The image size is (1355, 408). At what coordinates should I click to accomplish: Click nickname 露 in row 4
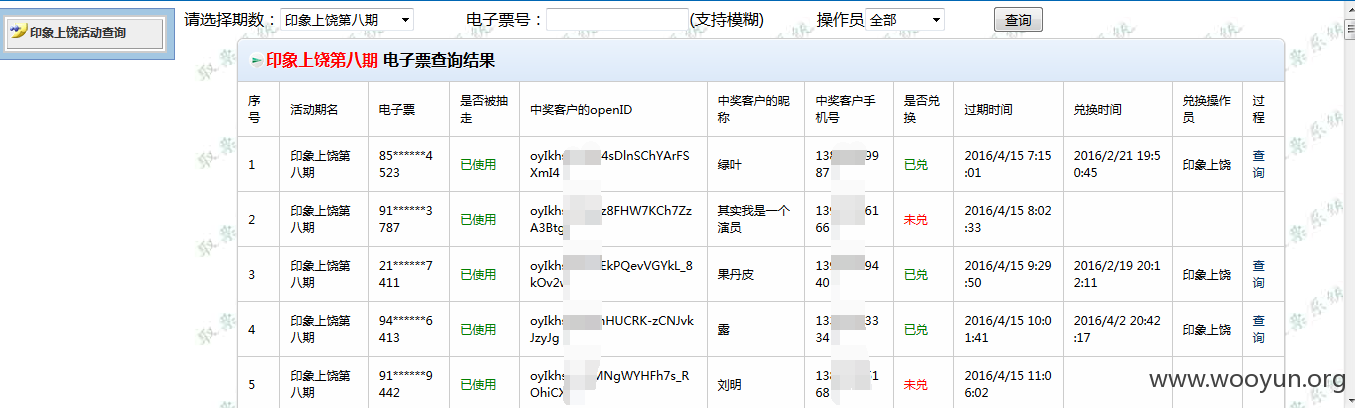pos(724,329)
